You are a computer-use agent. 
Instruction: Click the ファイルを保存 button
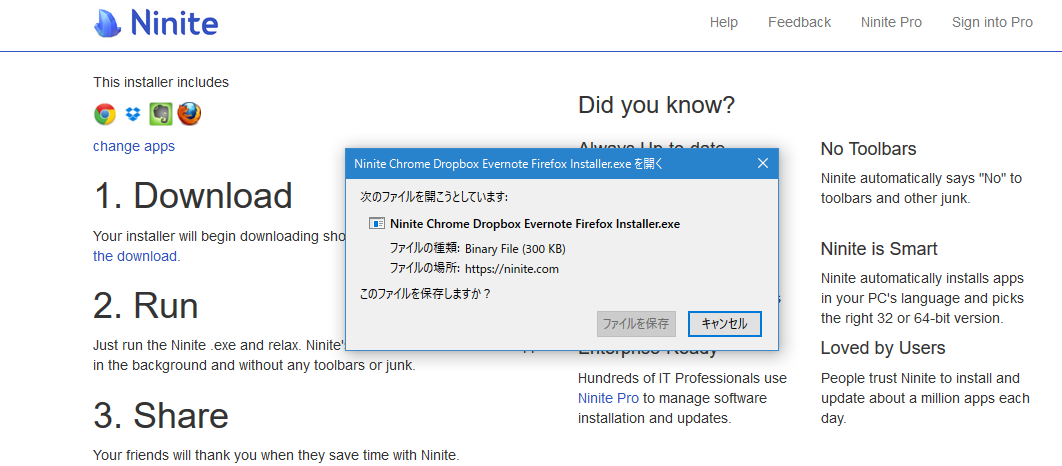(x=636, y=324)
